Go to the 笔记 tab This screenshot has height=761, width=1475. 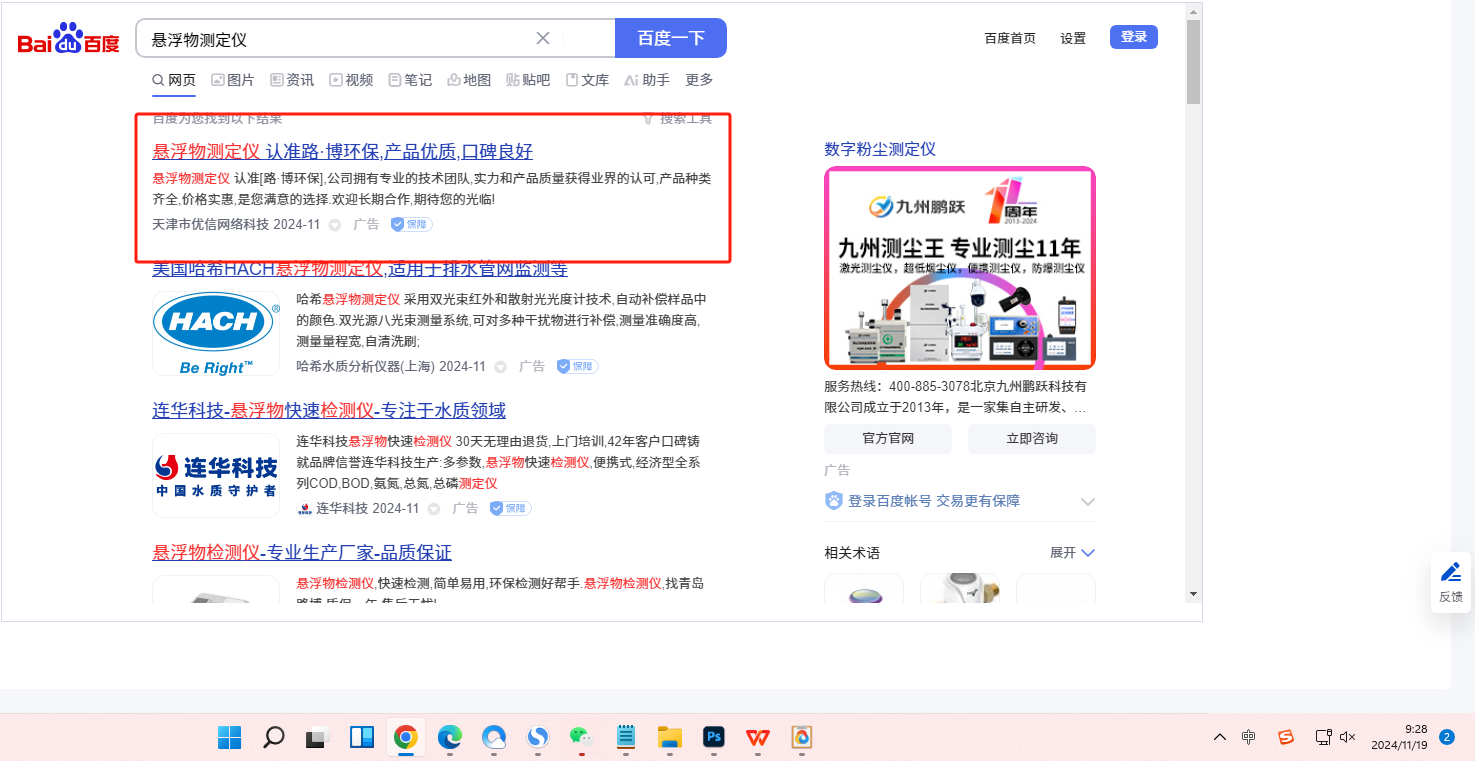pyautogui.click(x=410, y=80)
